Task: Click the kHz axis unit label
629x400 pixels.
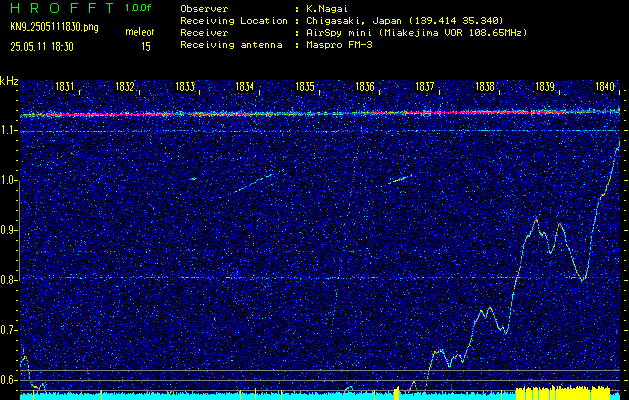Action: 9,81
